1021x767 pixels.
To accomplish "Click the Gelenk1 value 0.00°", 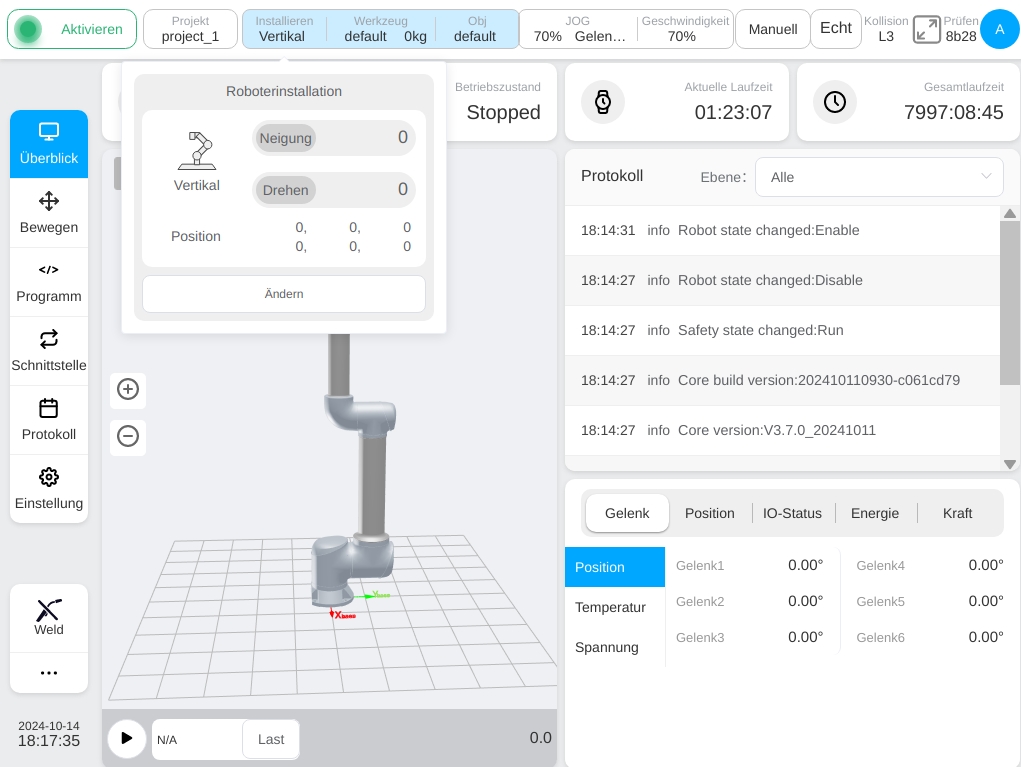I will click(805, 565).
